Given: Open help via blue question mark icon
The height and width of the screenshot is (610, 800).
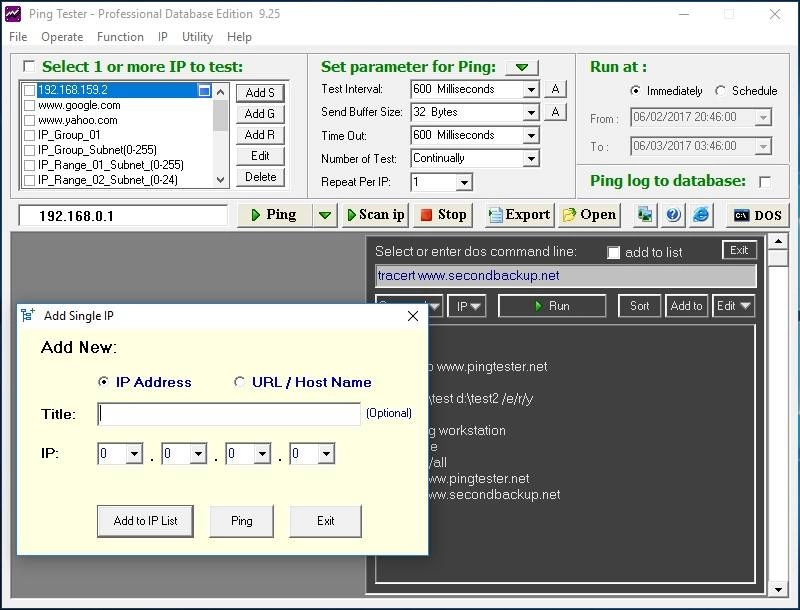Looking at the screenshot, I should point(673,215).
